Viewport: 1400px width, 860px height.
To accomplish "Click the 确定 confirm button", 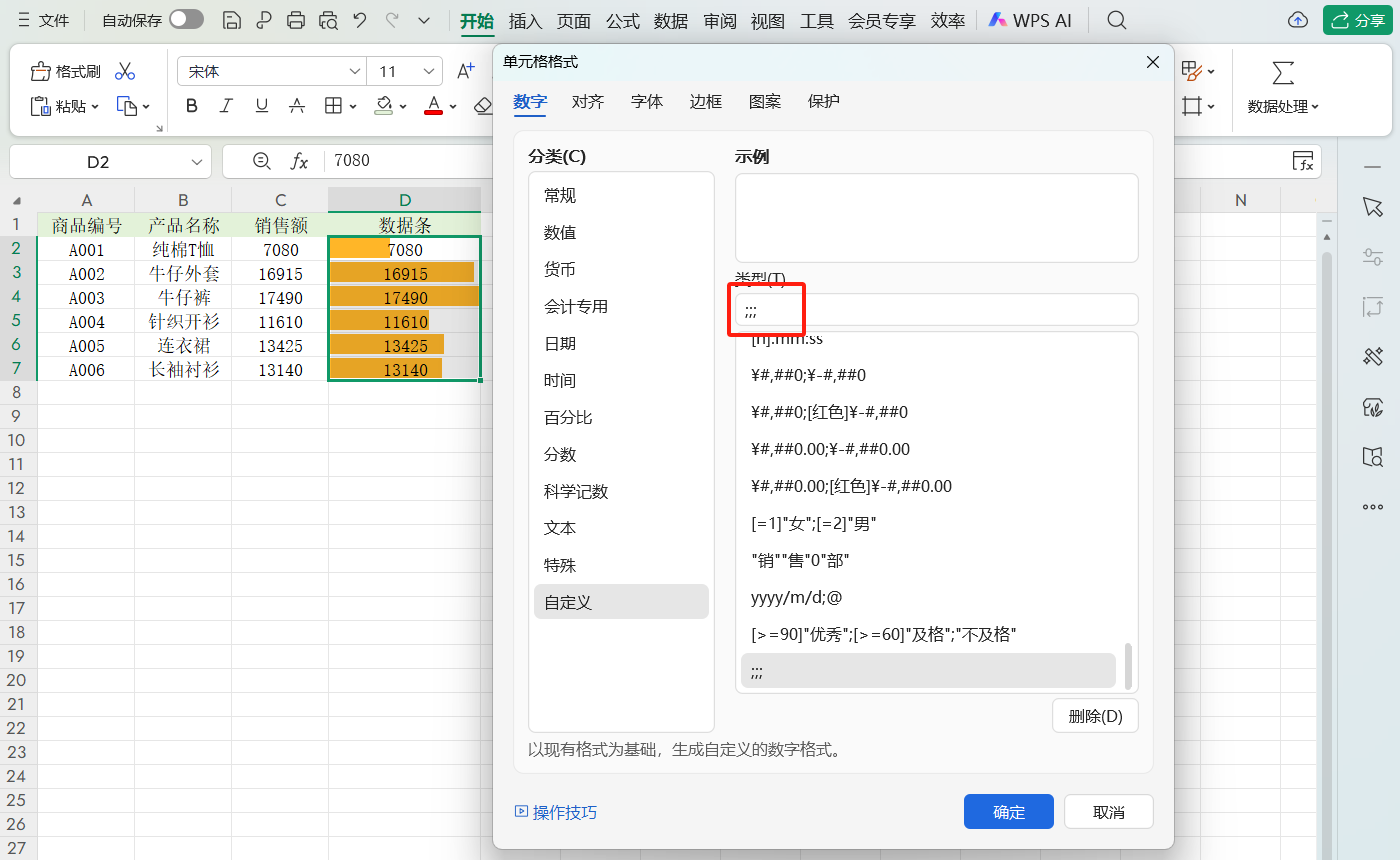I will (1008, 811).
